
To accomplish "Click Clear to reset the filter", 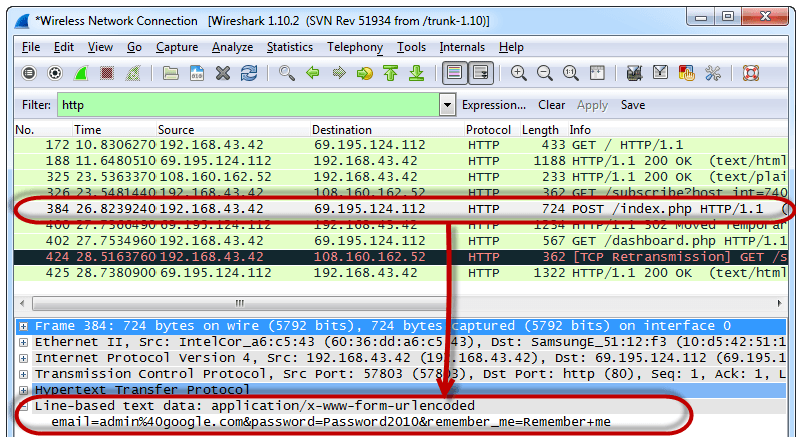I will tap(551, 105).
